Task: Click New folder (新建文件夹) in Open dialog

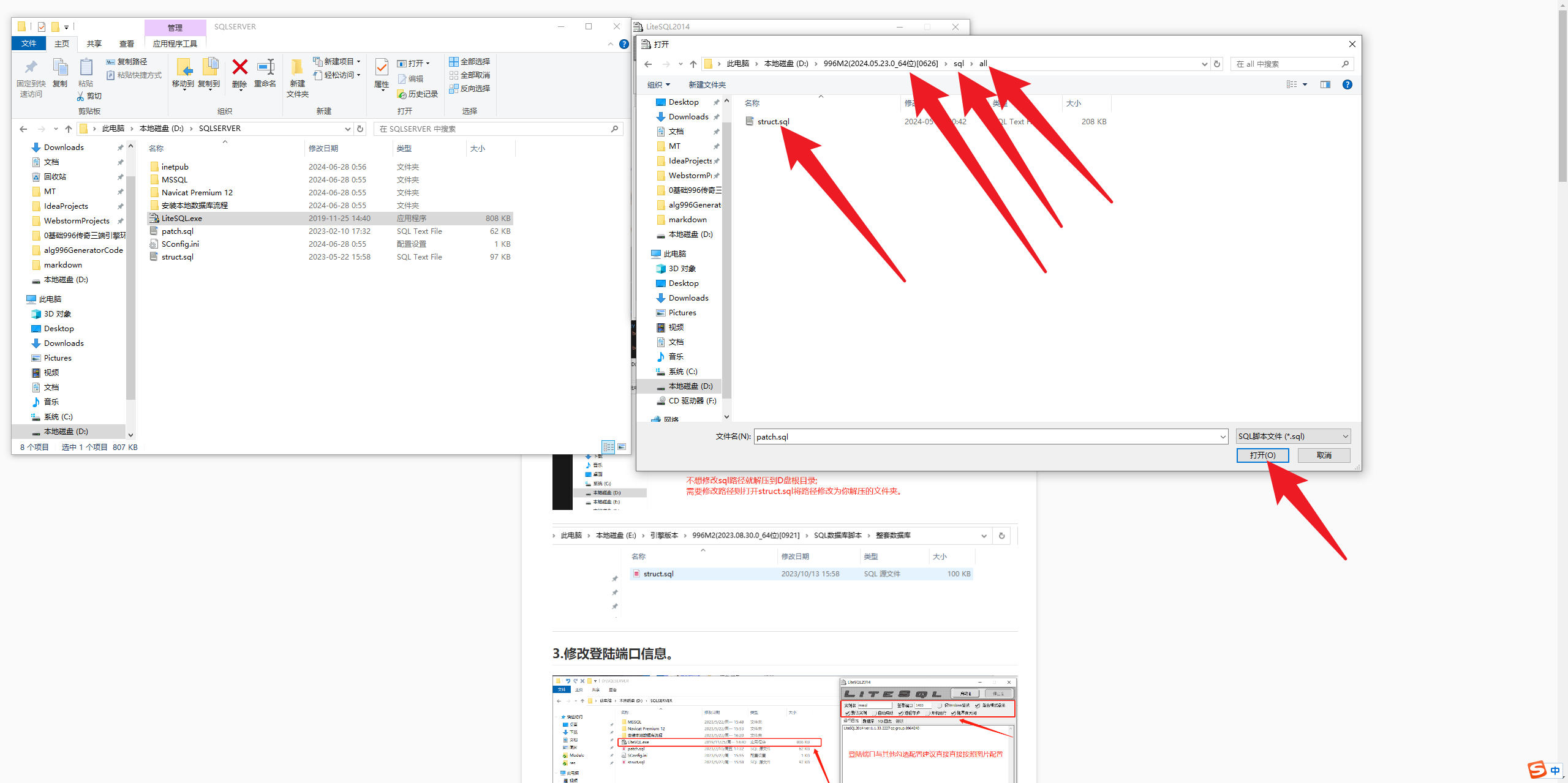Action: pyautogui.click(x=707, y=84)
